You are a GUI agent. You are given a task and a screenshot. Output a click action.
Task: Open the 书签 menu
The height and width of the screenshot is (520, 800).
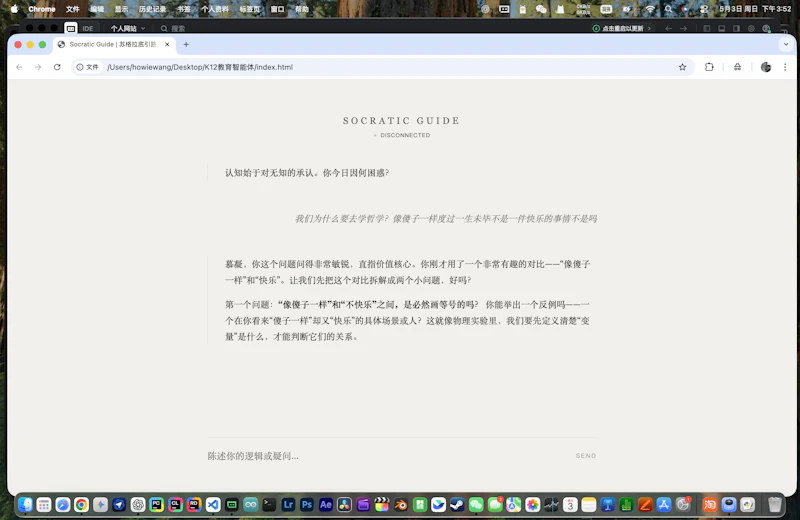pyautogui.click(x=184, y=9)
